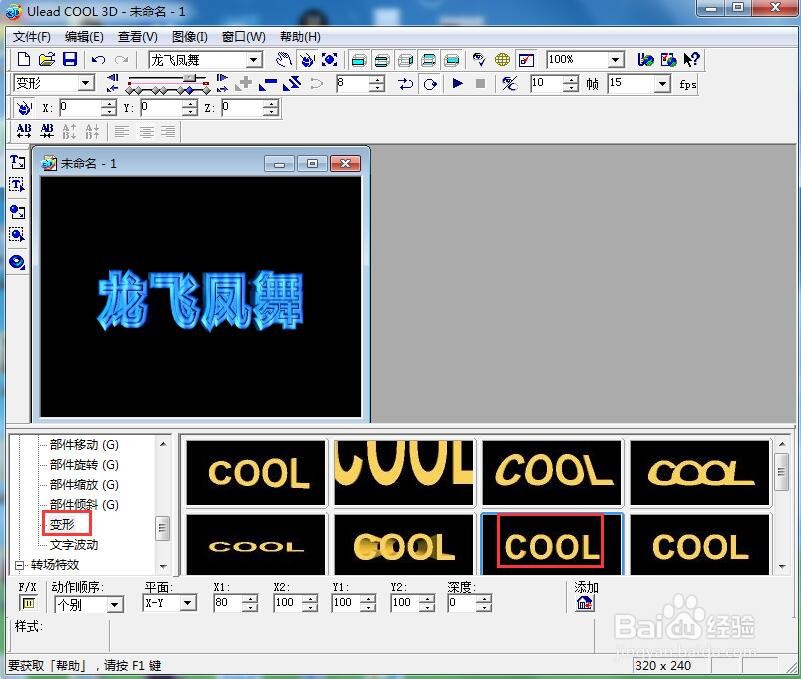This screenshot has width=801, height=679.
Task: Select 部件移动 (G) in effects tree
Action: tap(84, 445)
